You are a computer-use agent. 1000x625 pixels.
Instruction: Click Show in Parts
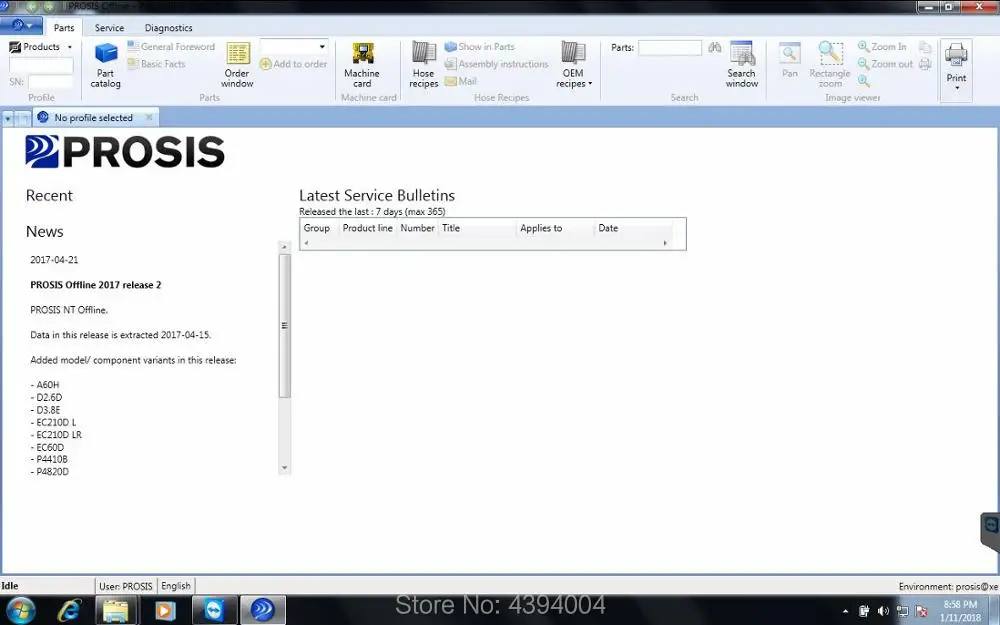480,47
